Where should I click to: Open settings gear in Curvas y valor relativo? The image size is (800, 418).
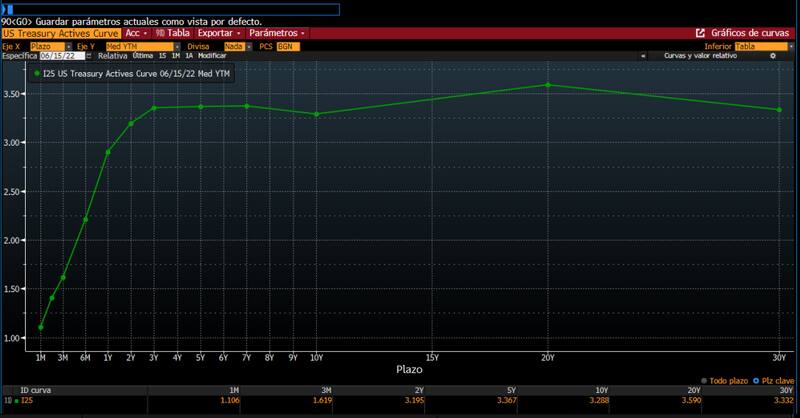click(x=772, y=56)
